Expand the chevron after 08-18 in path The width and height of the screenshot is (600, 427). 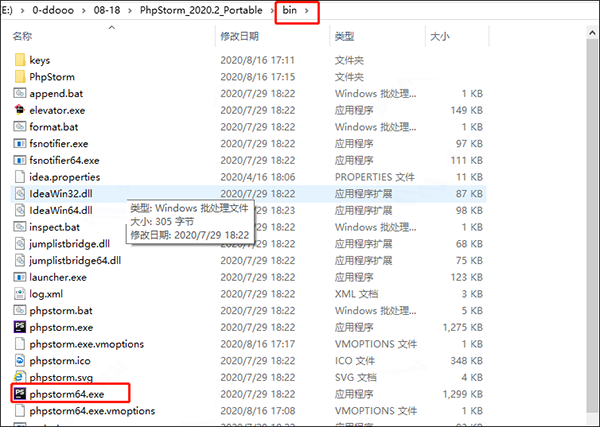click(x=130, y=11)
